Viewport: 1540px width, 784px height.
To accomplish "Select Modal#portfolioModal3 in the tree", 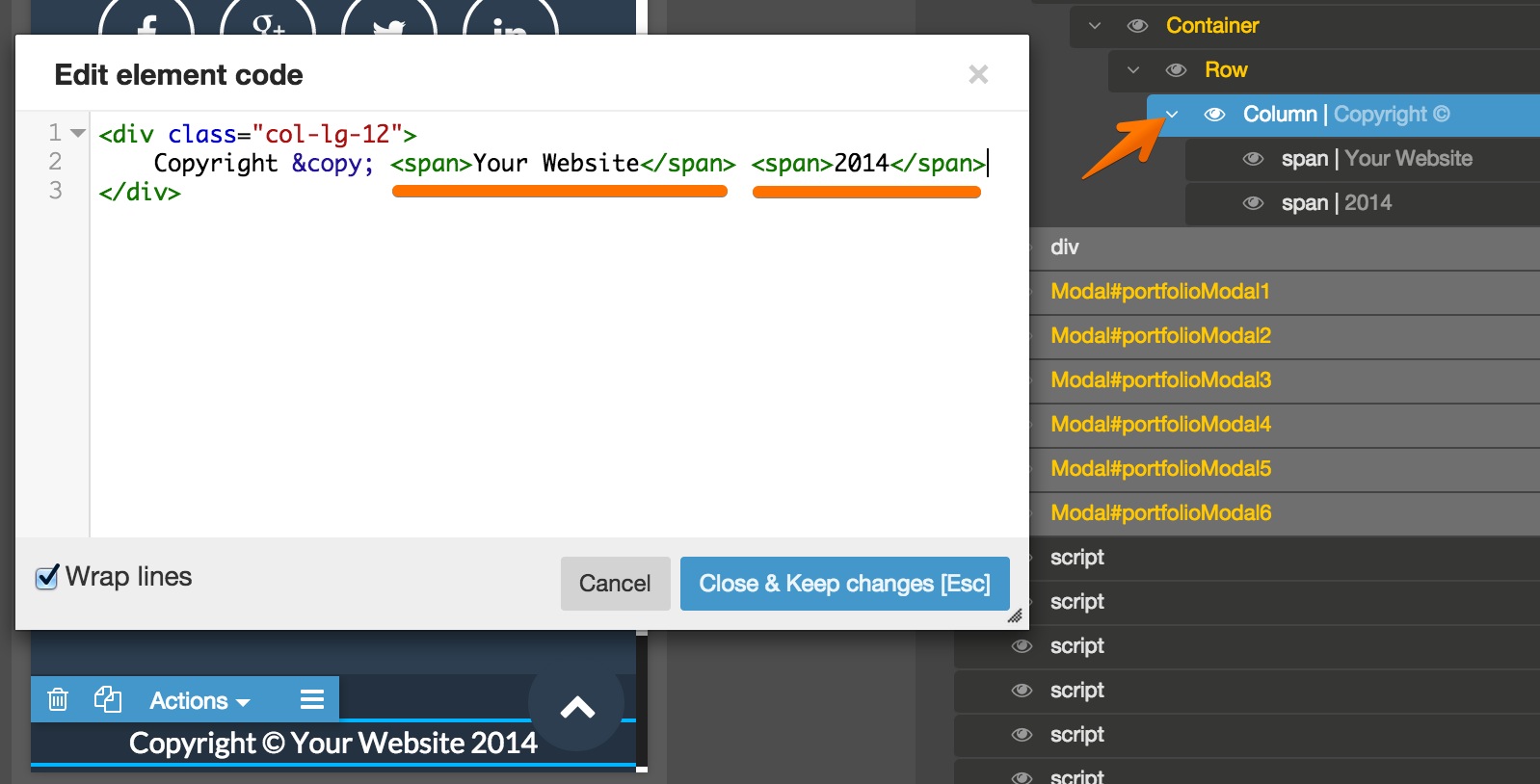I will pos(1160,380).
